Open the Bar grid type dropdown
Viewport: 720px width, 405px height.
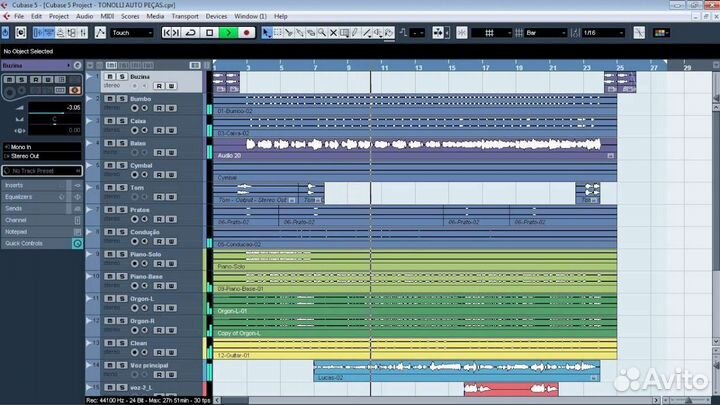pyautogui.click(x=545, y=33)
